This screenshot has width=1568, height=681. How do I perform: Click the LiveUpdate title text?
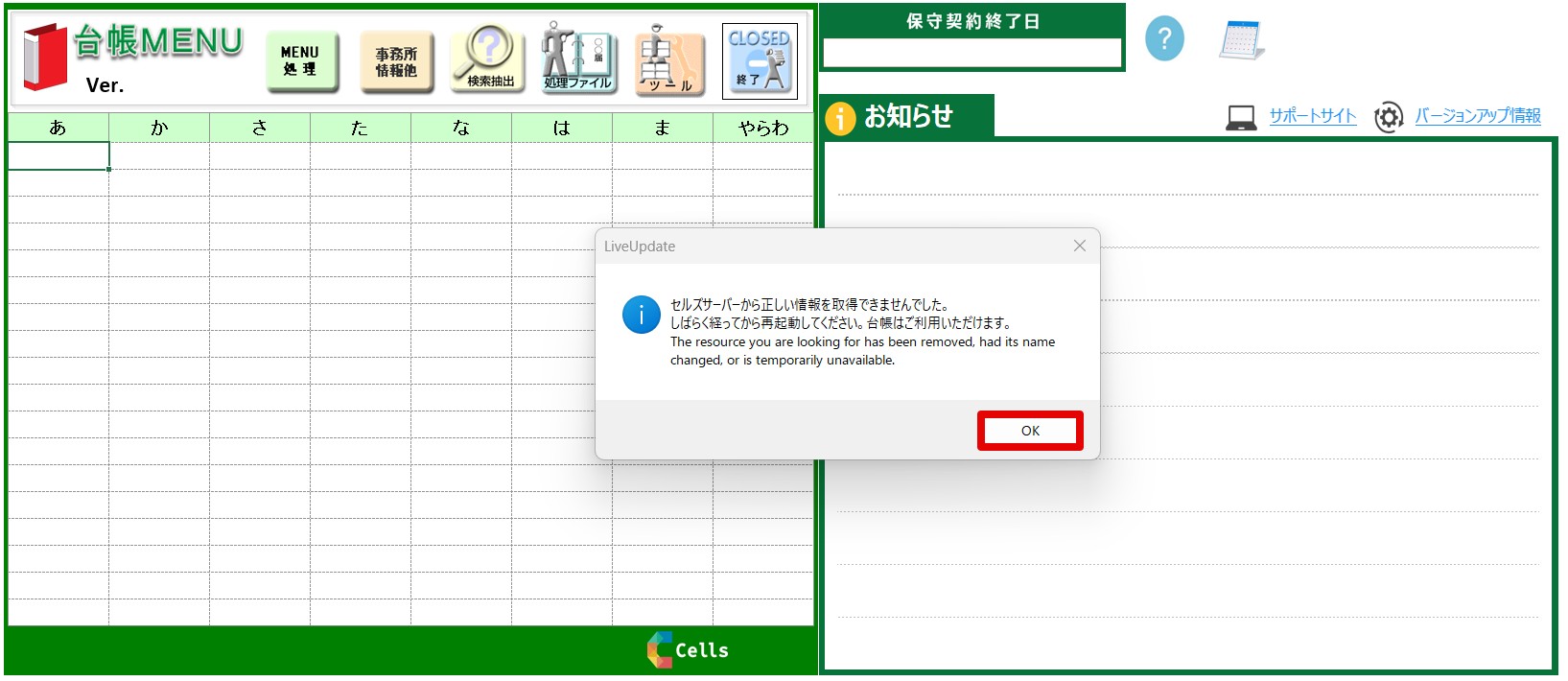tap(640, 247)
